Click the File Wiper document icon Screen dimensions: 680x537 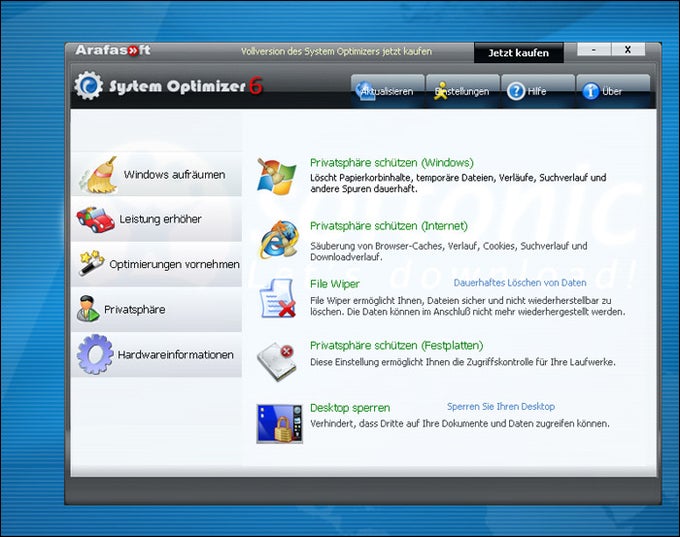(x=277, y=298)
